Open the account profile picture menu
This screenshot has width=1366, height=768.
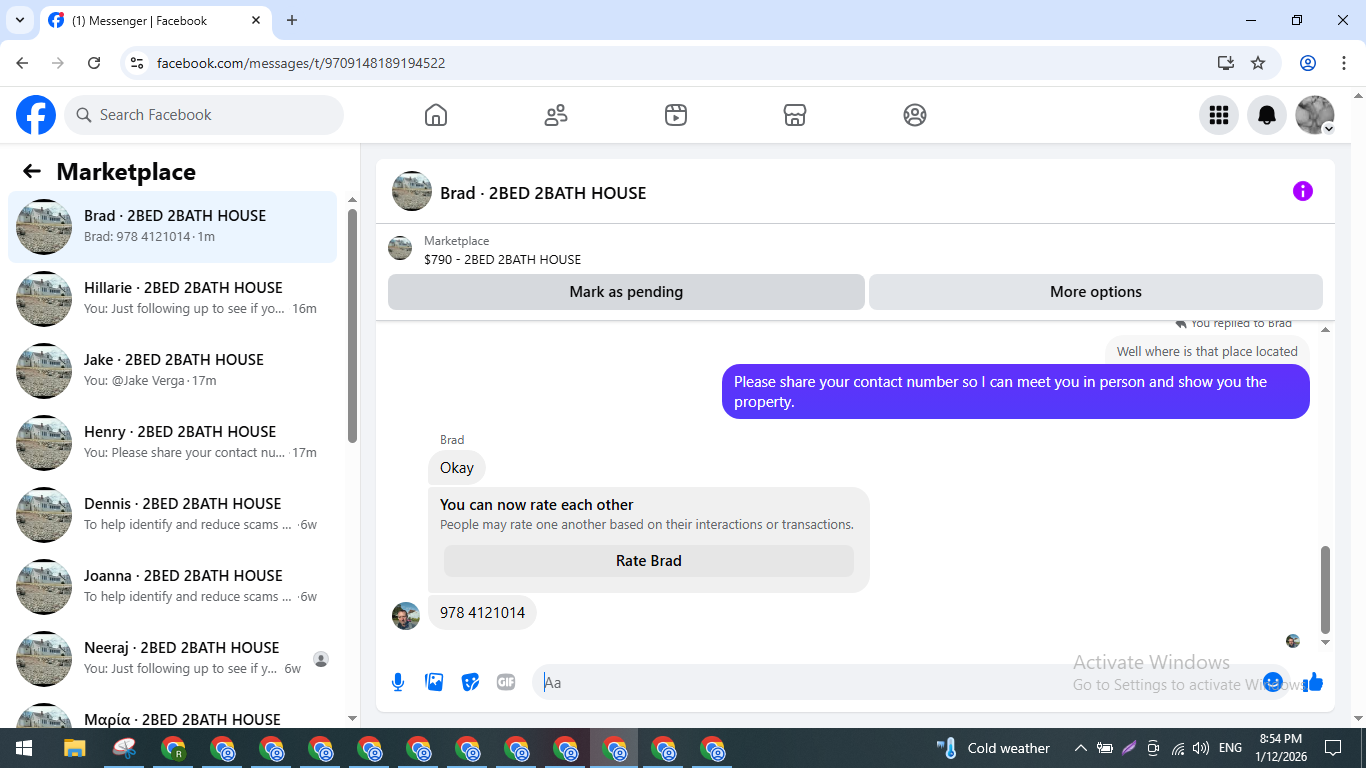click(1315, 115)
